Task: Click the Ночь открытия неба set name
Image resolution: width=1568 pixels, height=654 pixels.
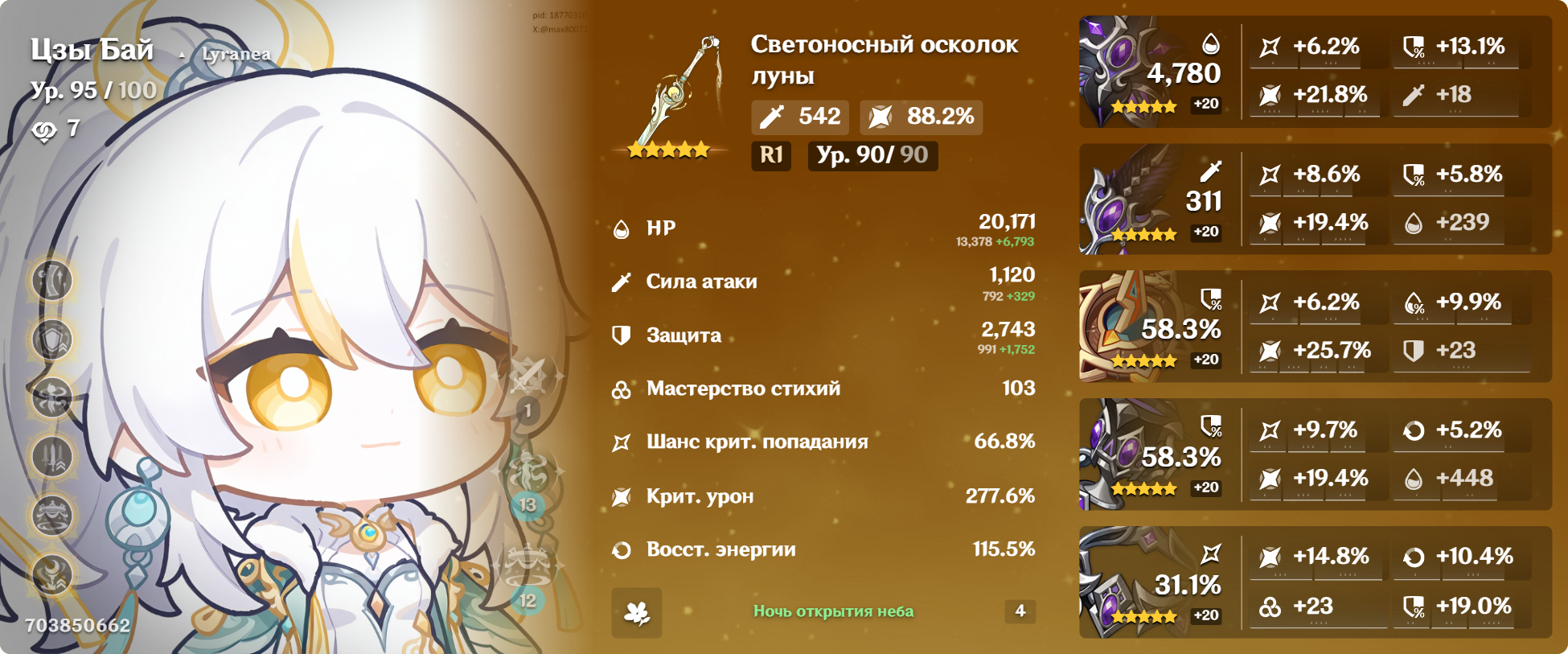Action: tap(833, 611)
